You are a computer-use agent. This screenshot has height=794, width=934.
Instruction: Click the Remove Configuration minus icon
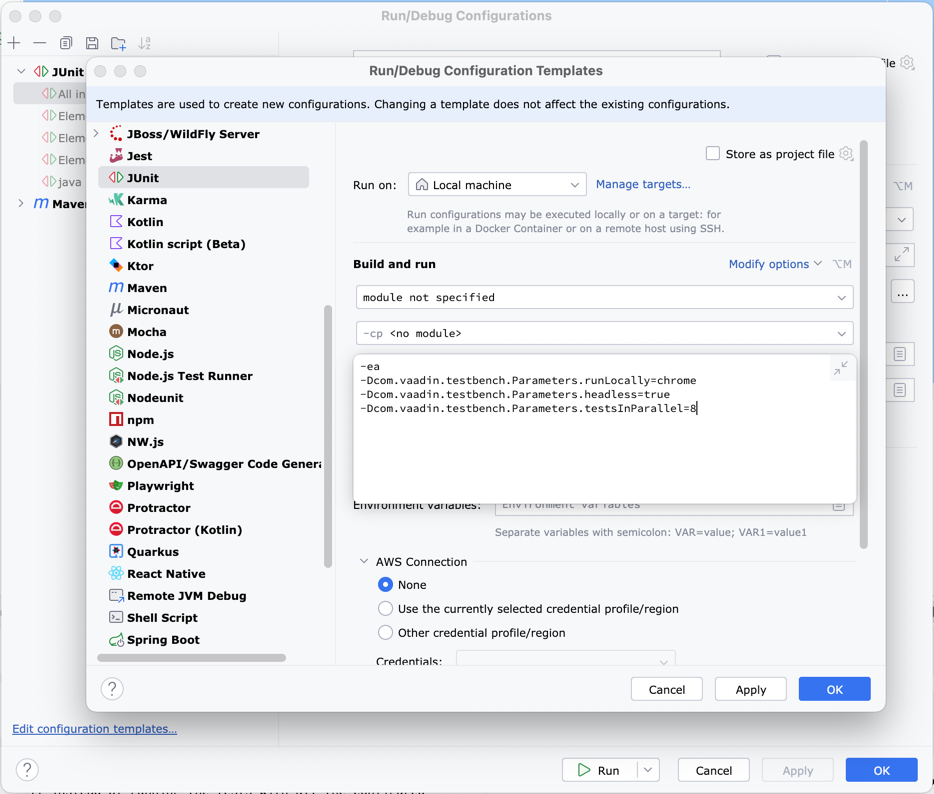(x=40, y=43)
